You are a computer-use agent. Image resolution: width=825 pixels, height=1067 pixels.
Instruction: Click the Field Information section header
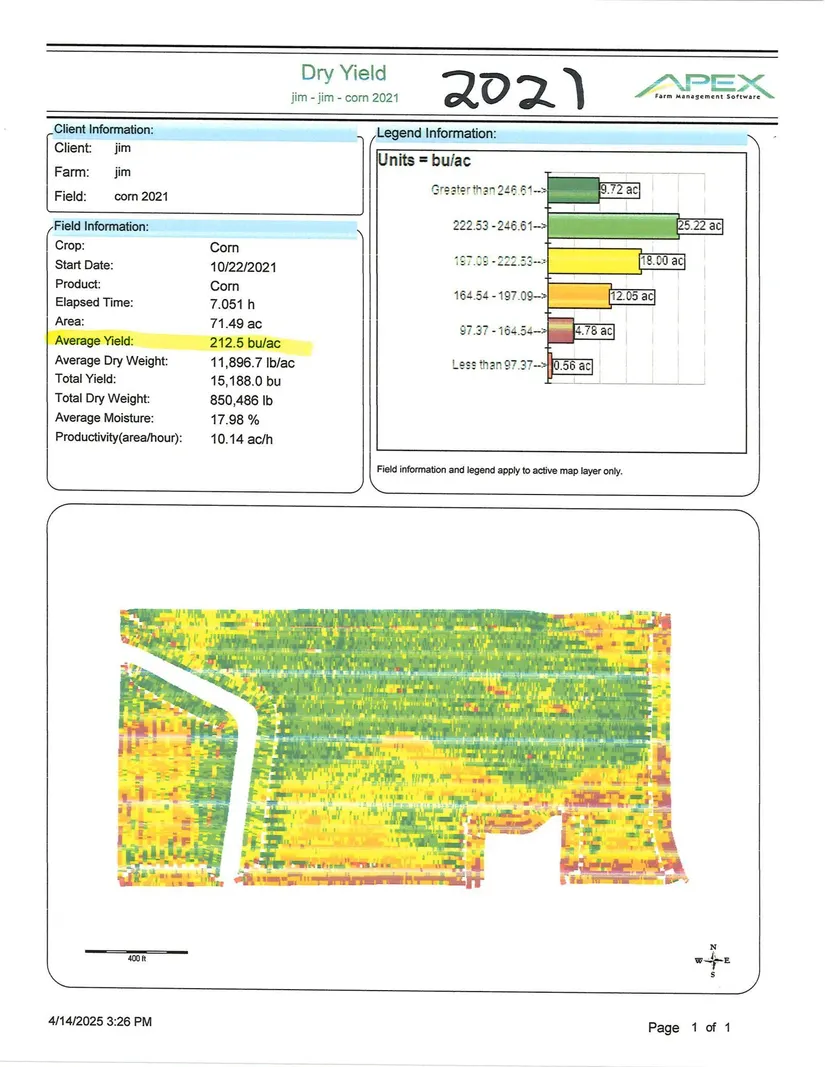click(101, 226)
